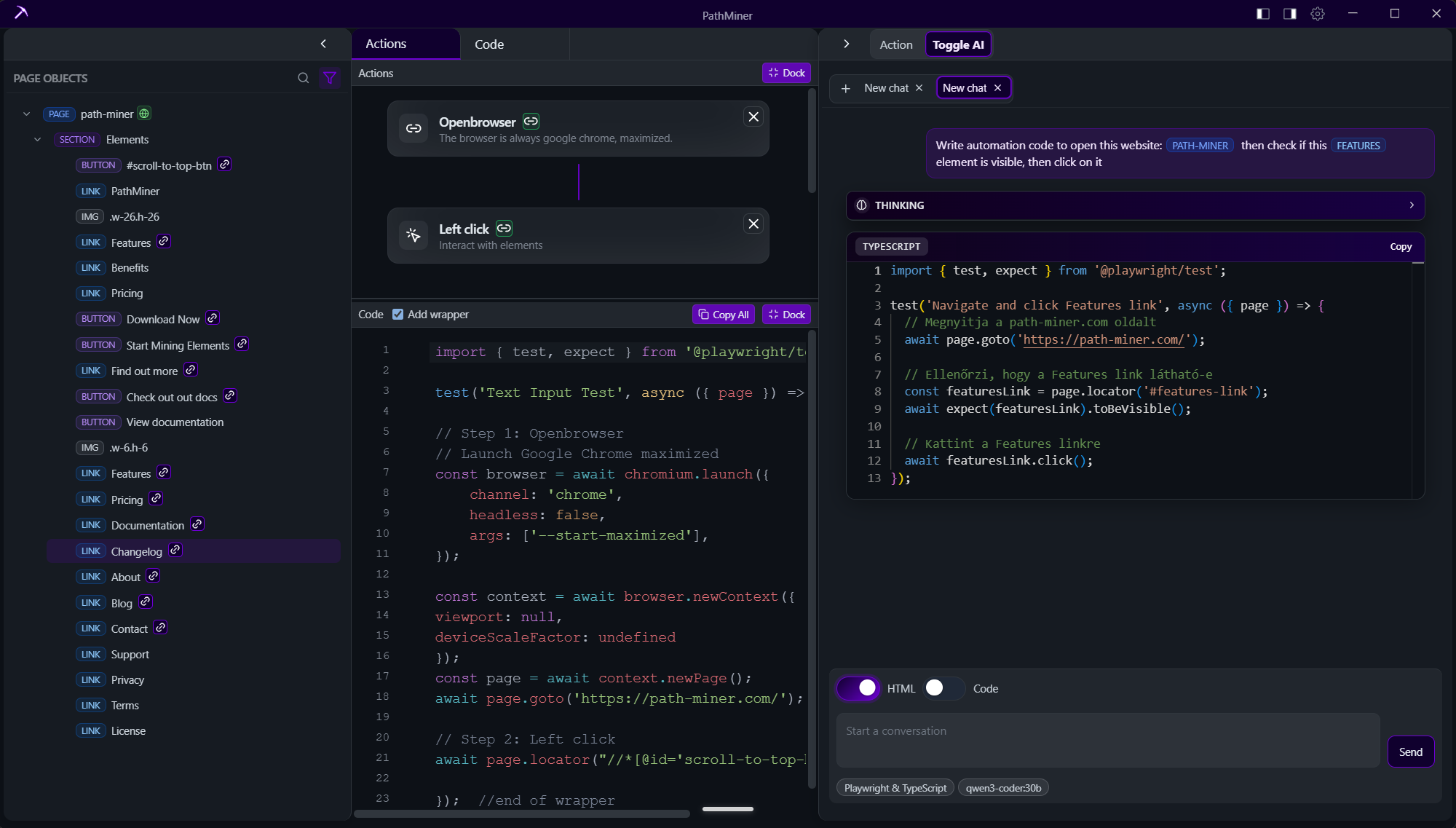Collapse the Elements section in Page Objects
1456x828 pixels.
(x=37, y=139)
